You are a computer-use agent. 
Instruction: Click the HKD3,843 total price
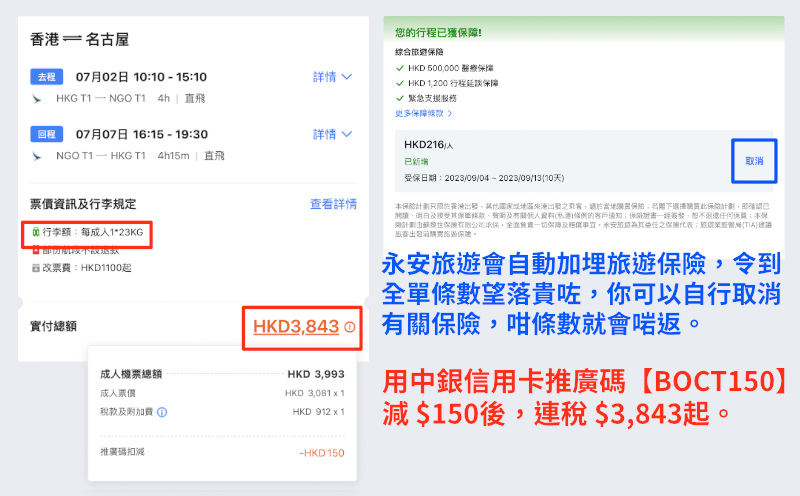point(296,327)
